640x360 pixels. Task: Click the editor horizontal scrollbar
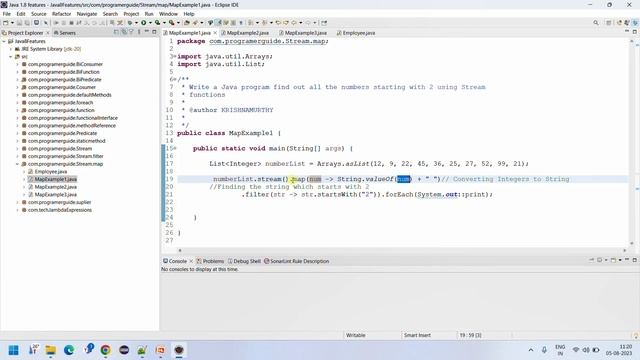[402, 250]
